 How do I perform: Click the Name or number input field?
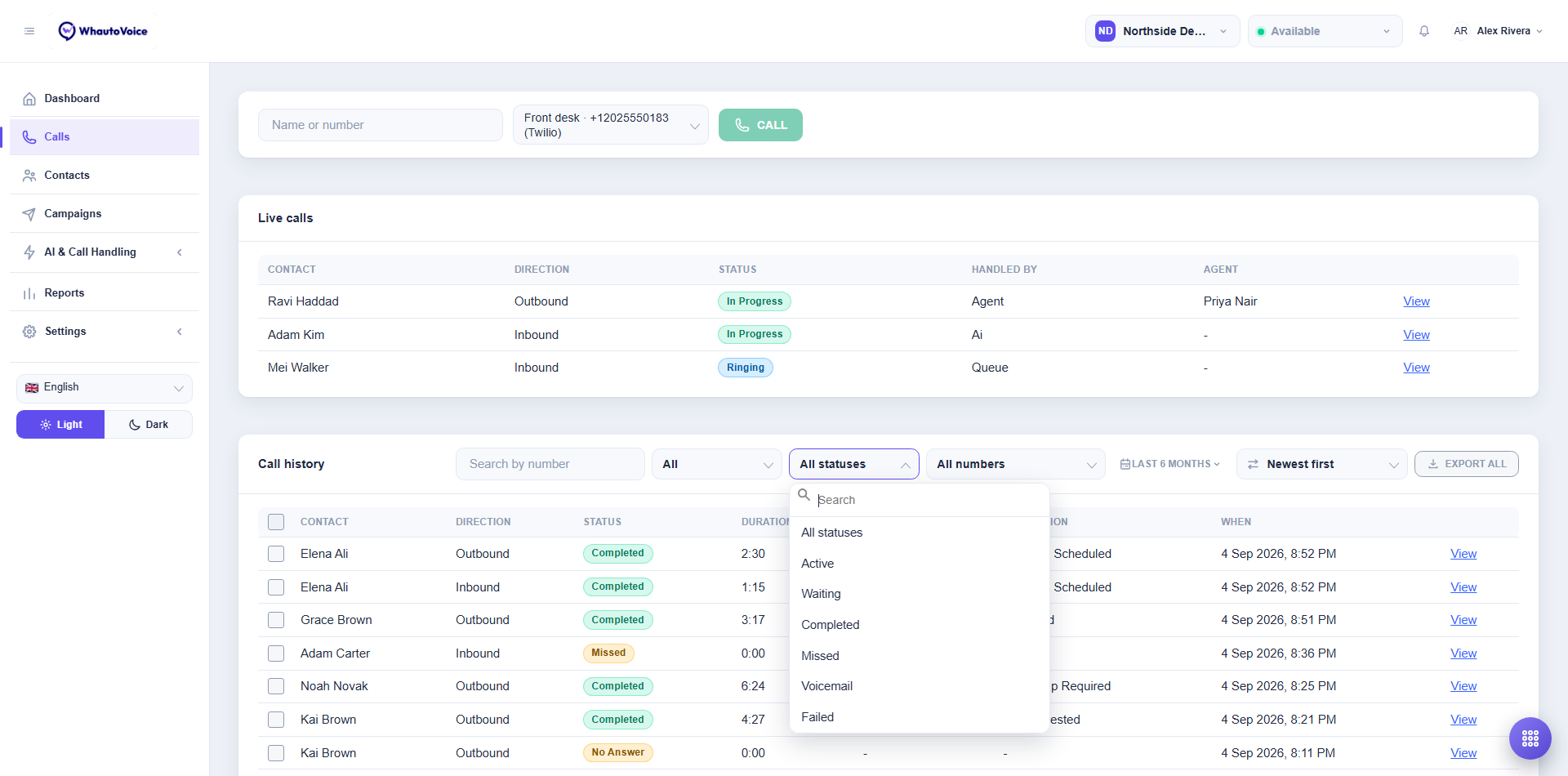(x=381, y=125)
